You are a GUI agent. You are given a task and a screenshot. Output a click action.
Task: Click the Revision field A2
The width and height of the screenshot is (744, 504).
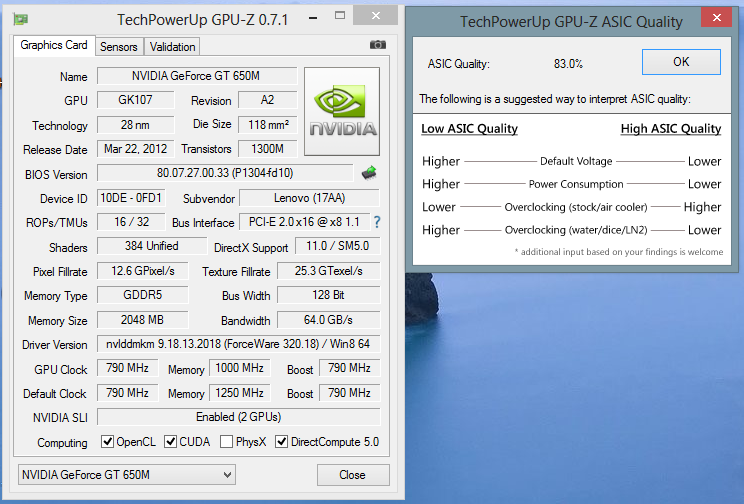pyautogui.click(x=268, y=100)
